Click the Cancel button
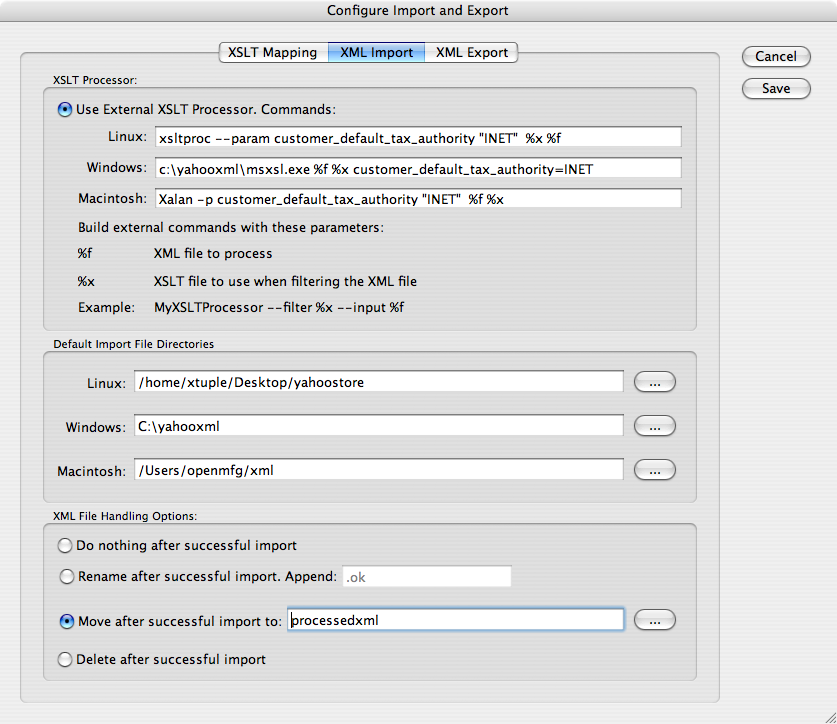Image resolution: width=837 pixels, height=724 pixels. (776, 57)
